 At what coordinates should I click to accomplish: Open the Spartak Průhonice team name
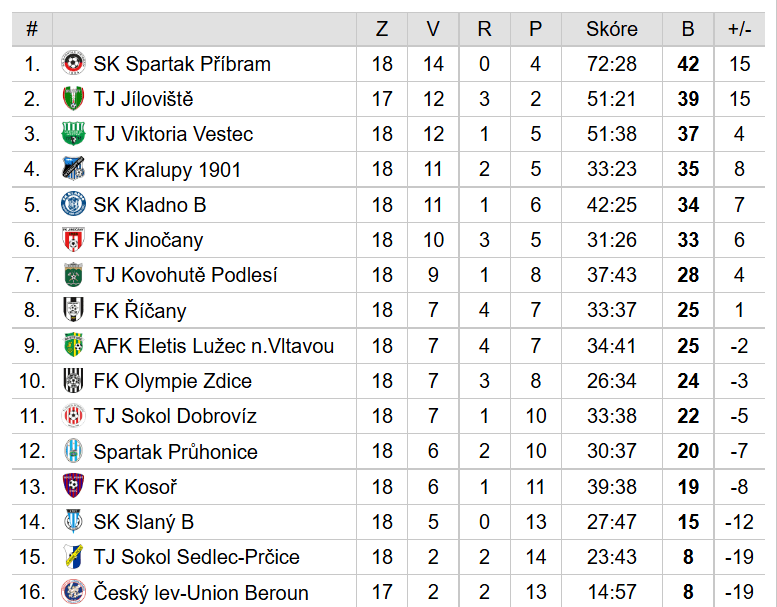click(175, 451)
